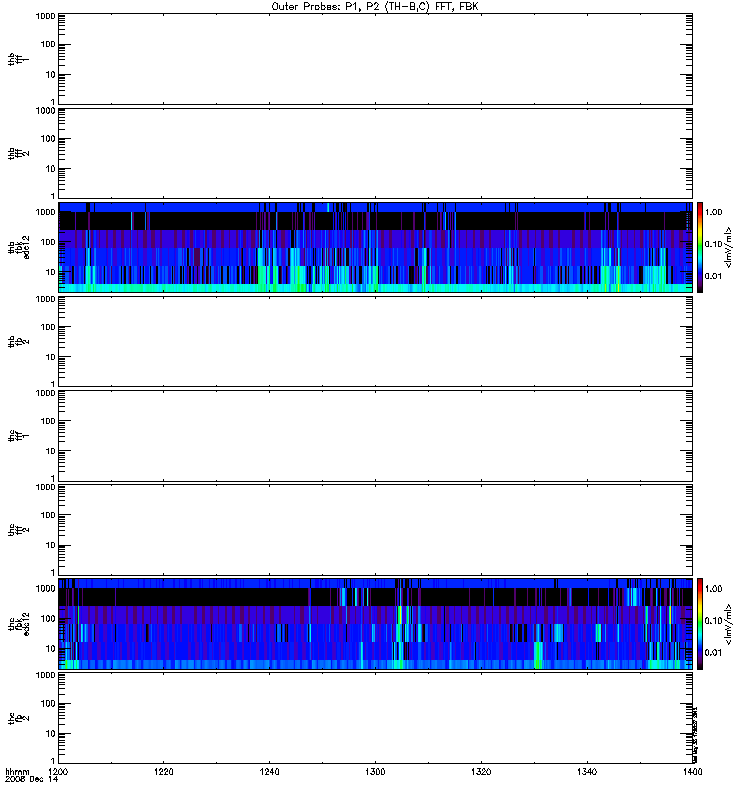Click the "1000" tick label of the topmost panel
The image size is (750, 800).
tap(45, 16)
